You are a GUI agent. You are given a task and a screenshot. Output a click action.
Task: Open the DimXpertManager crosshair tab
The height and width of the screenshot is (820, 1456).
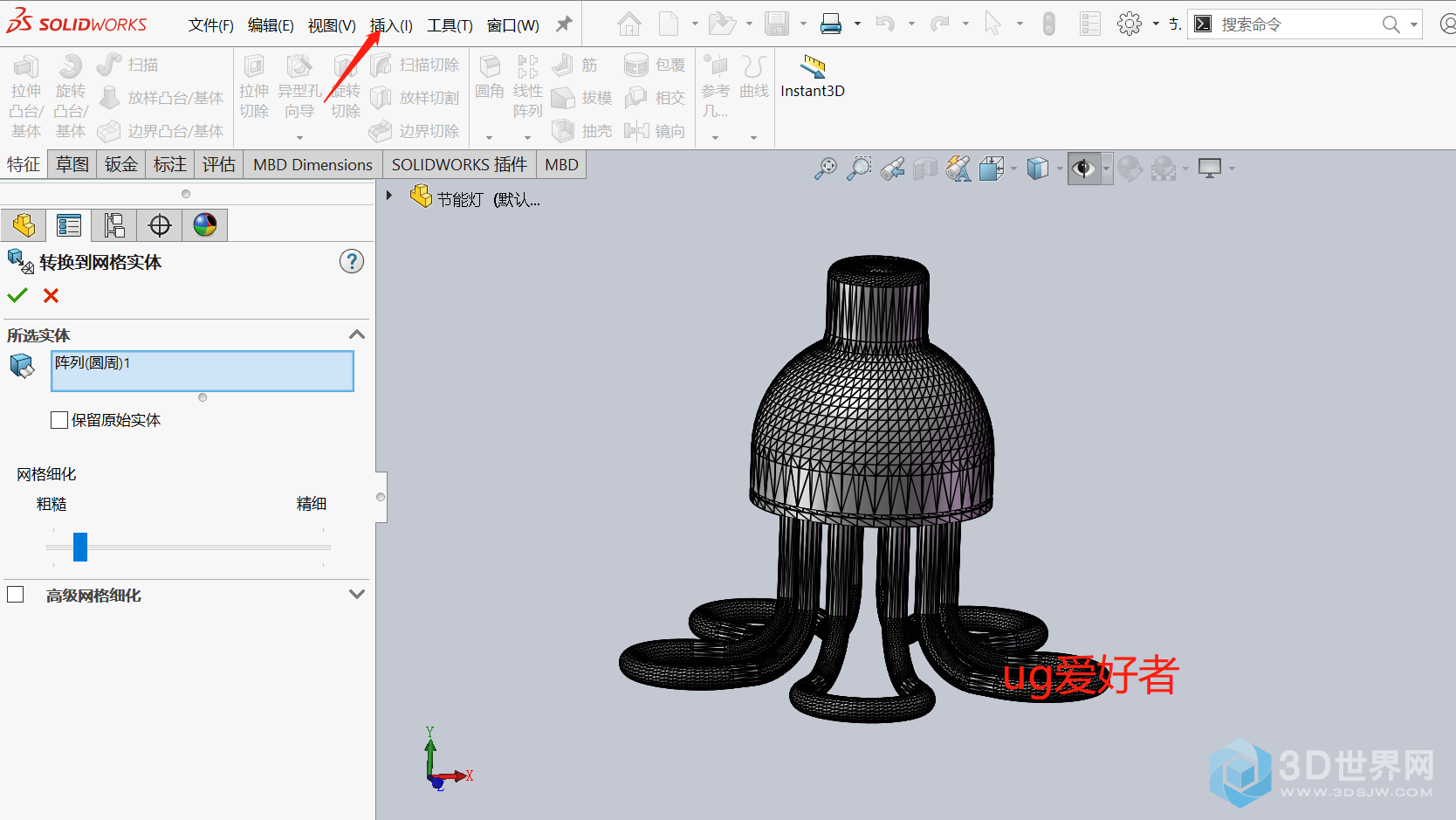pyautogui.click(x=160, y=225)
